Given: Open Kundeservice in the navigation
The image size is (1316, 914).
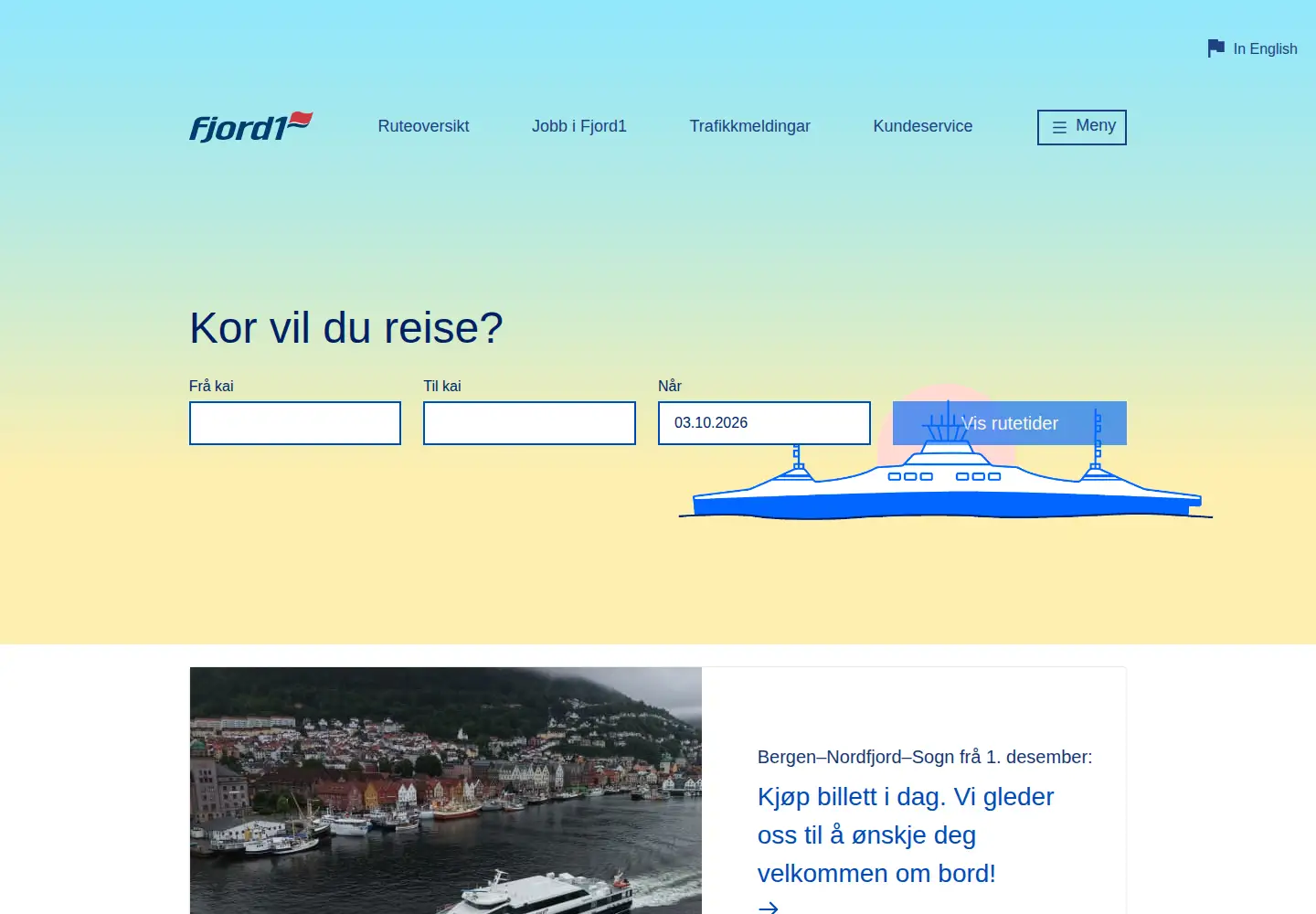Looking at the screenshot, I should tap(922, 126).
